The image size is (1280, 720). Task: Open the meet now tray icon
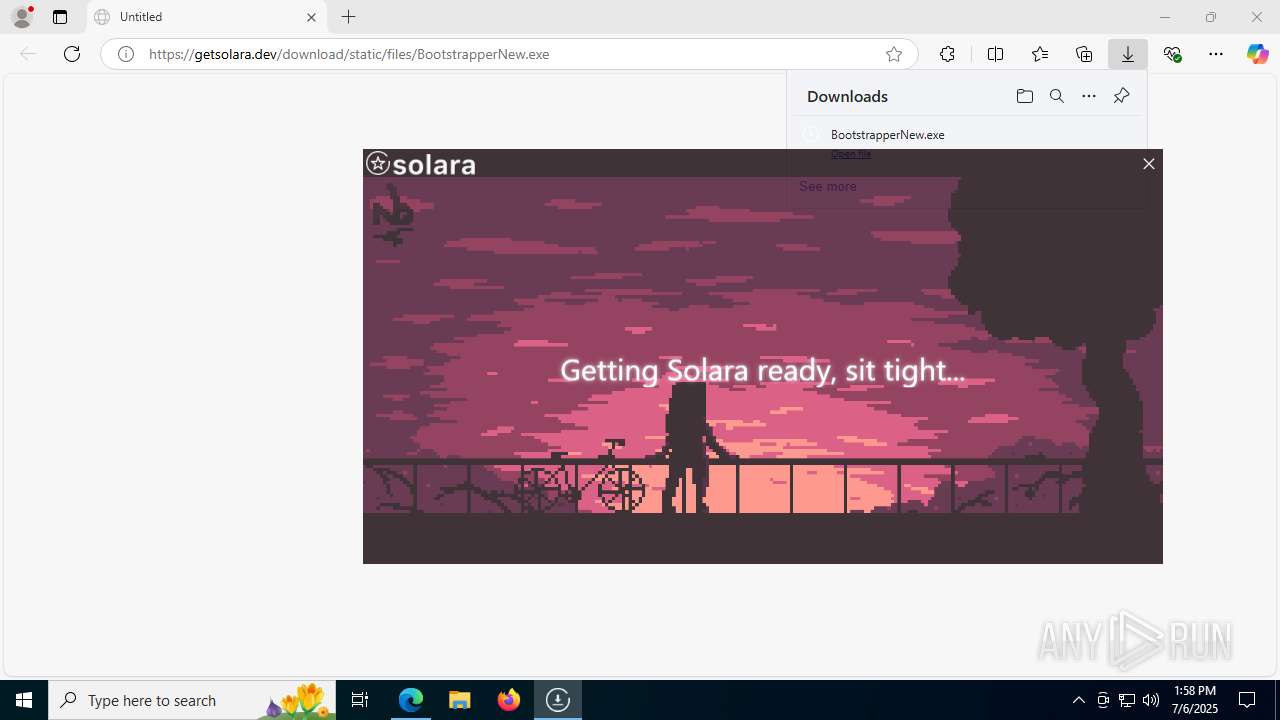[1103, 700]
